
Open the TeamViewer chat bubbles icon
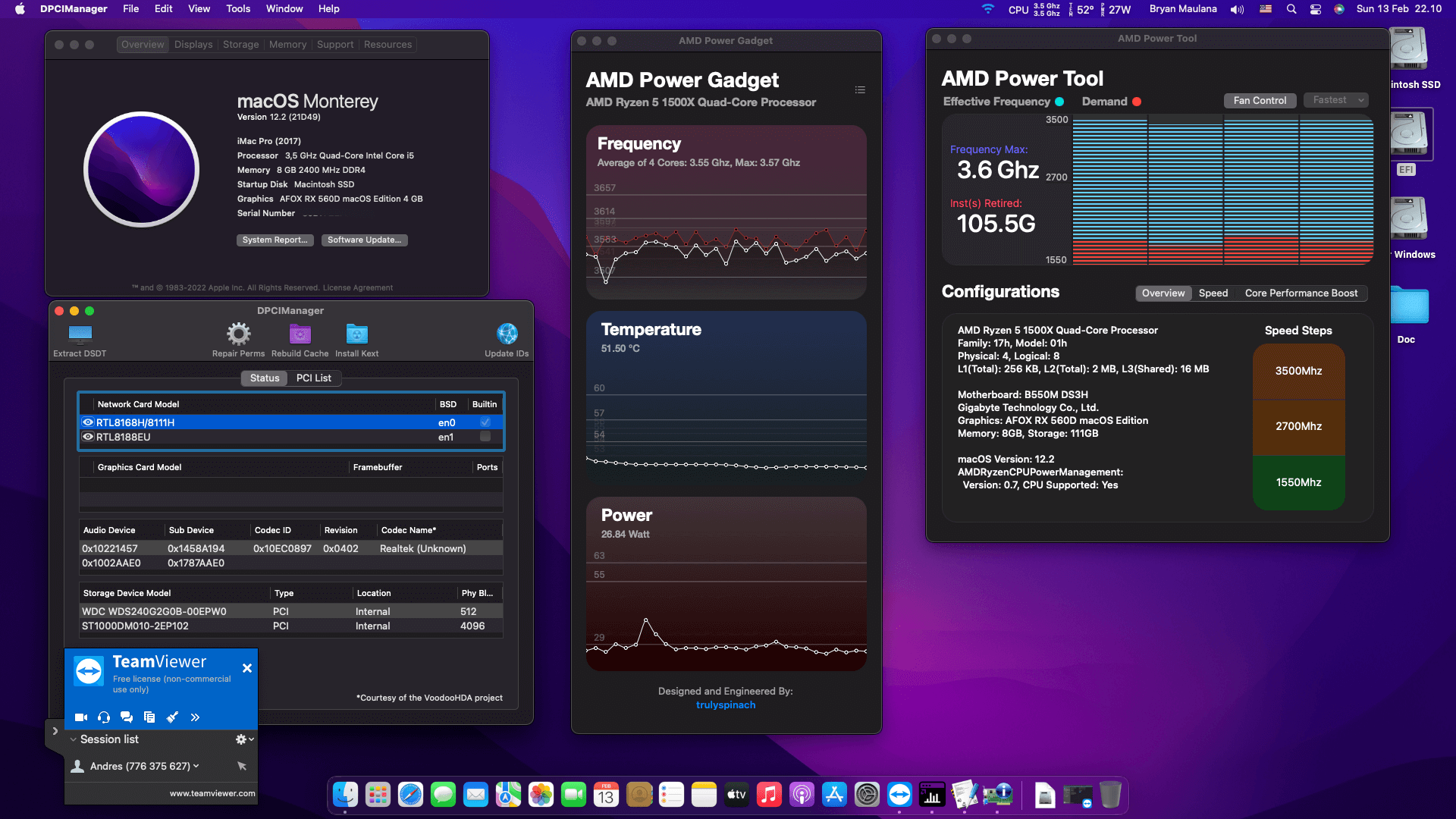point(127,717)
